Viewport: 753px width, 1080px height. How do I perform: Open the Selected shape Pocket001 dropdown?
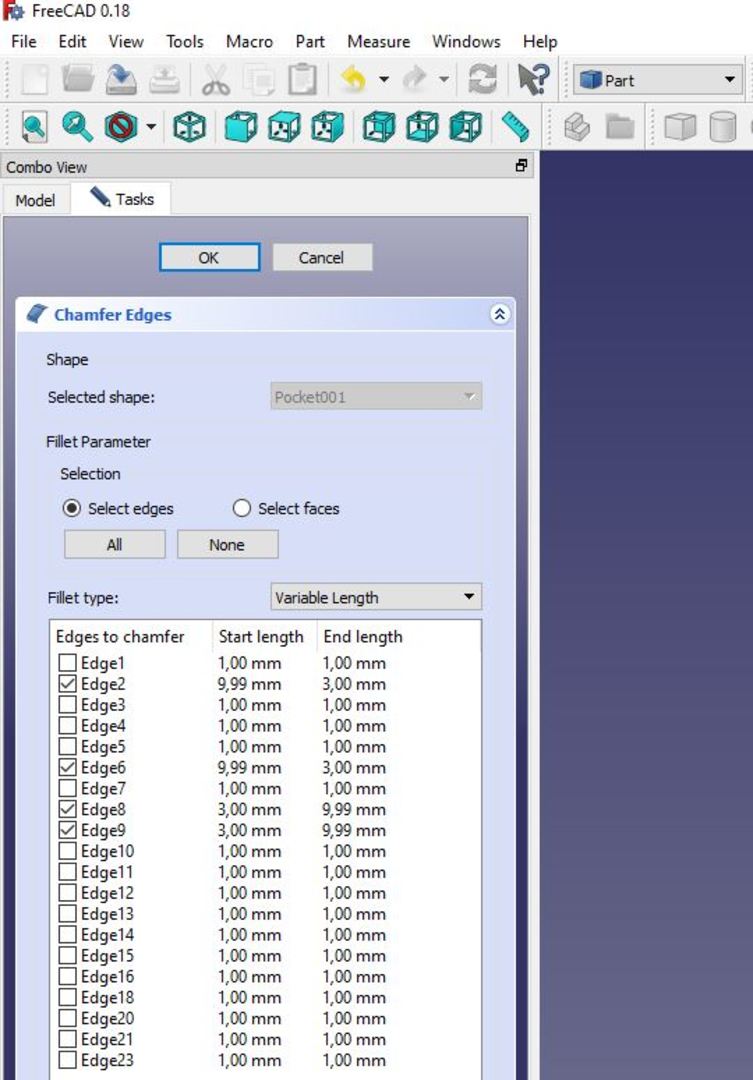[376, 397]
